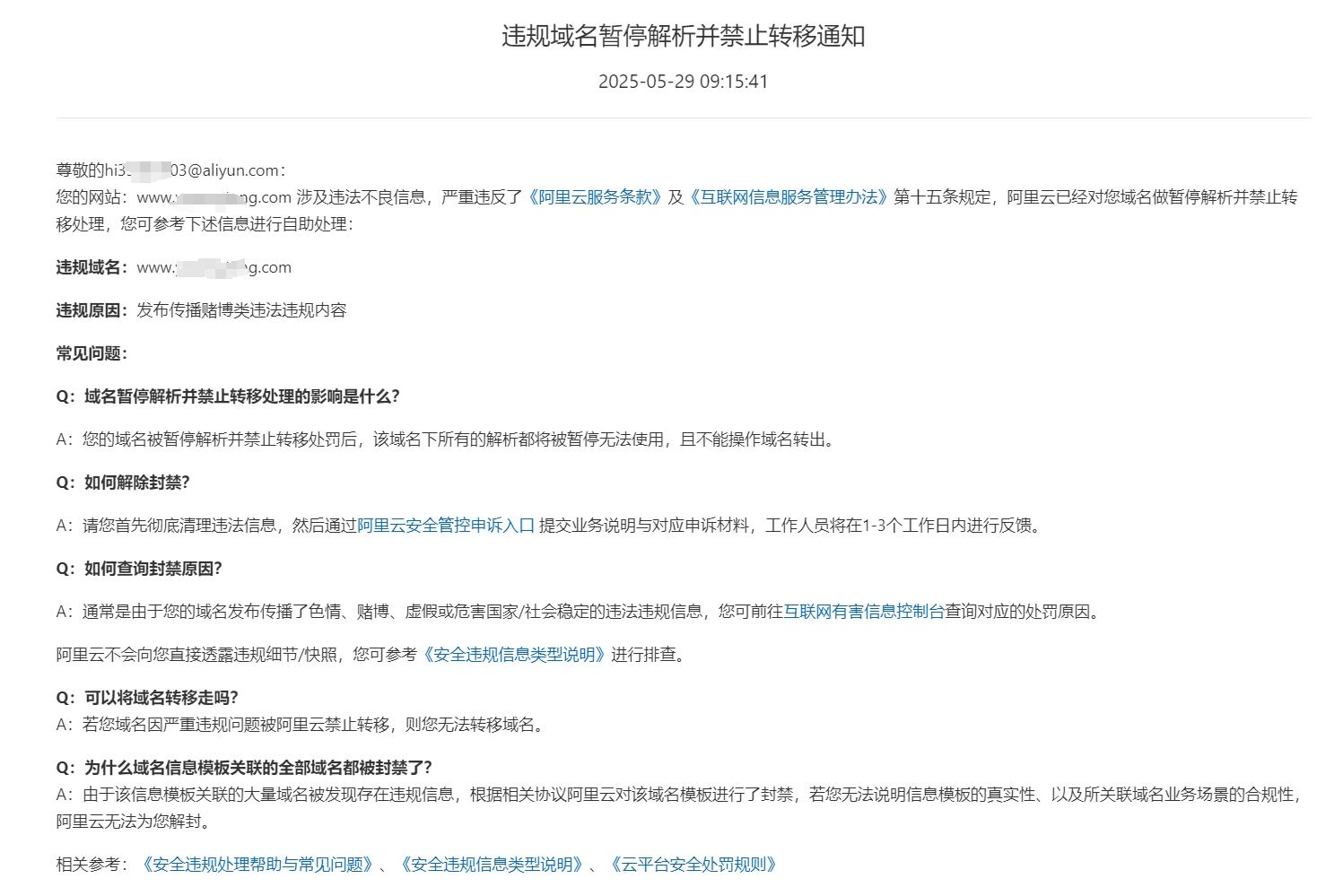
Task: Click answer text 您的域名被暂停解析并禁止转移处罚后
Action: tap(446, 439)
